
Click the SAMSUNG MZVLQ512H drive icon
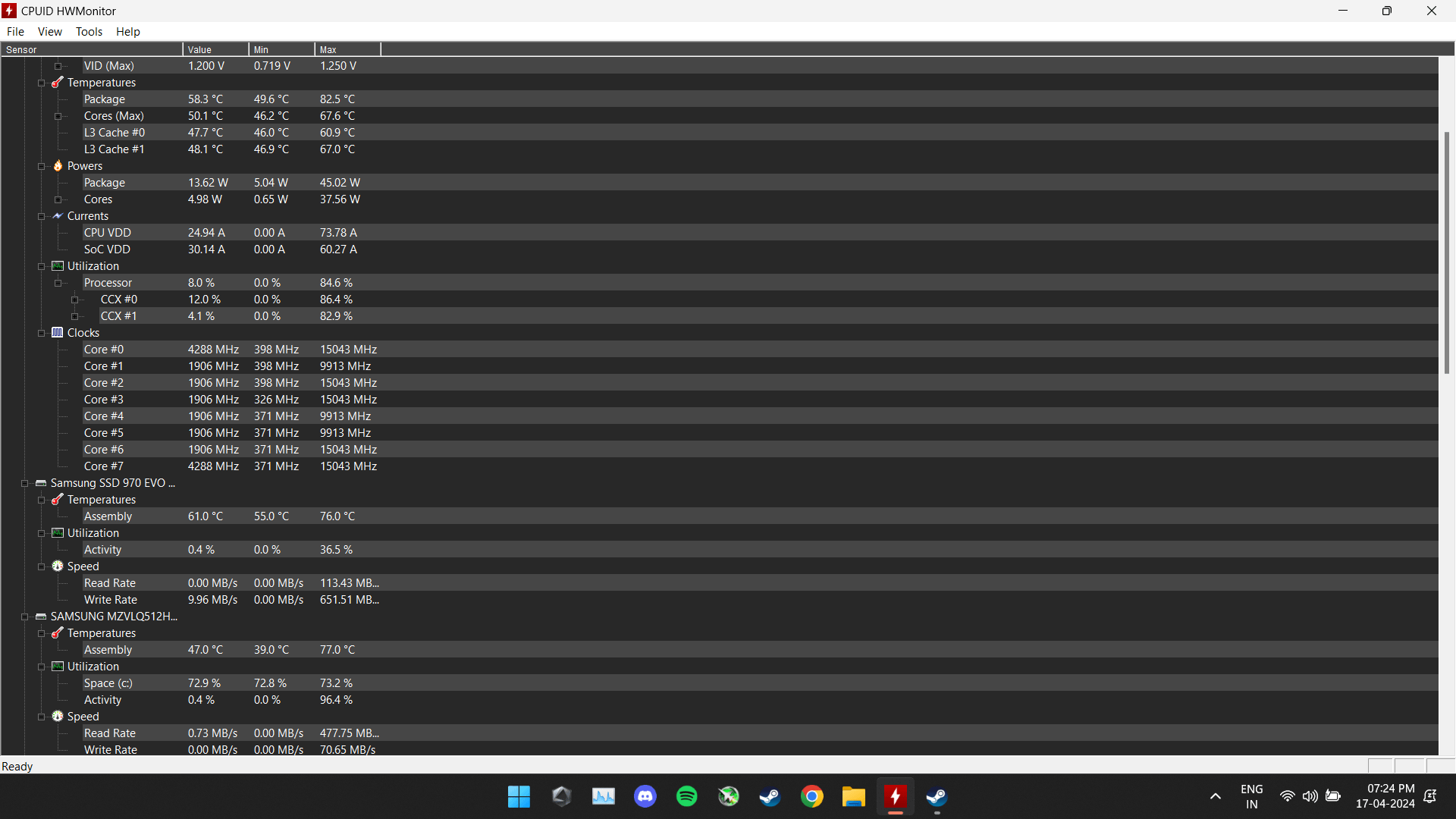[x=41, y=617]
